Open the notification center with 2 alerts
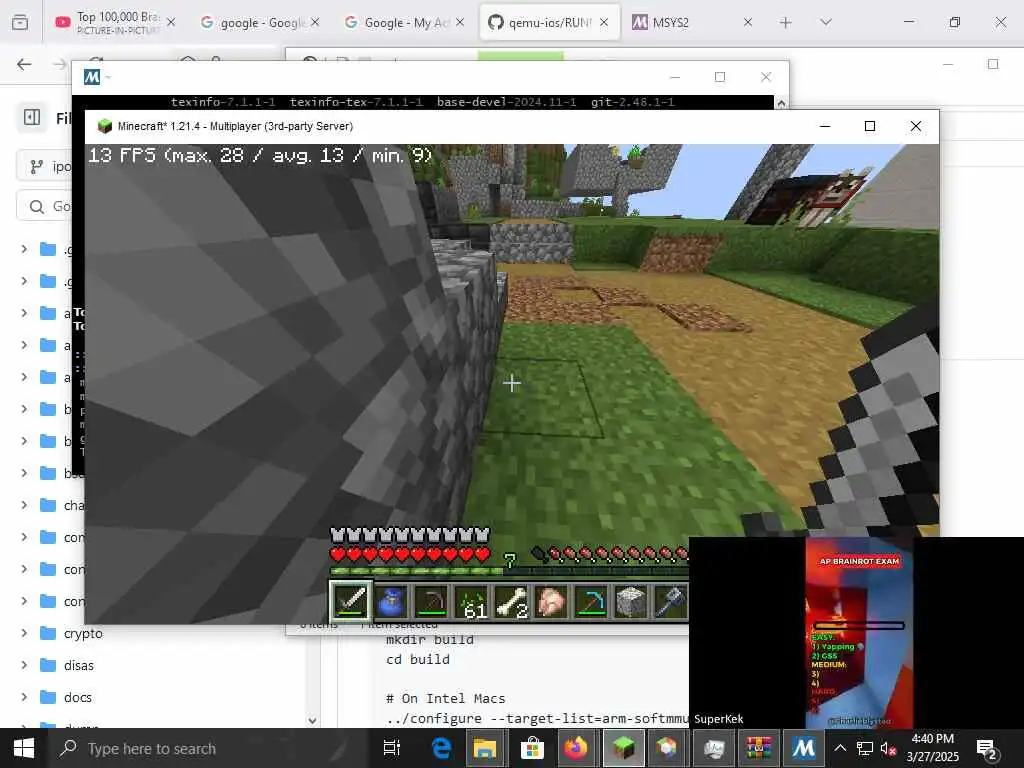 point(985,748)
